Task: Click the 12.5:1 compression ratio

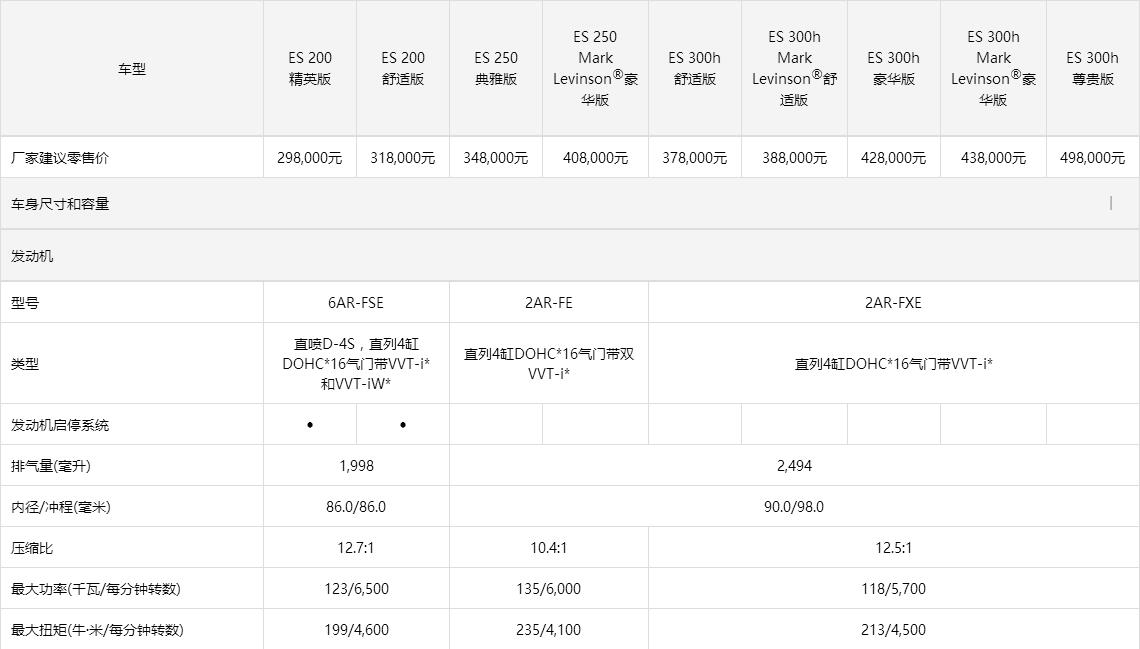Action: click(894, 548)
